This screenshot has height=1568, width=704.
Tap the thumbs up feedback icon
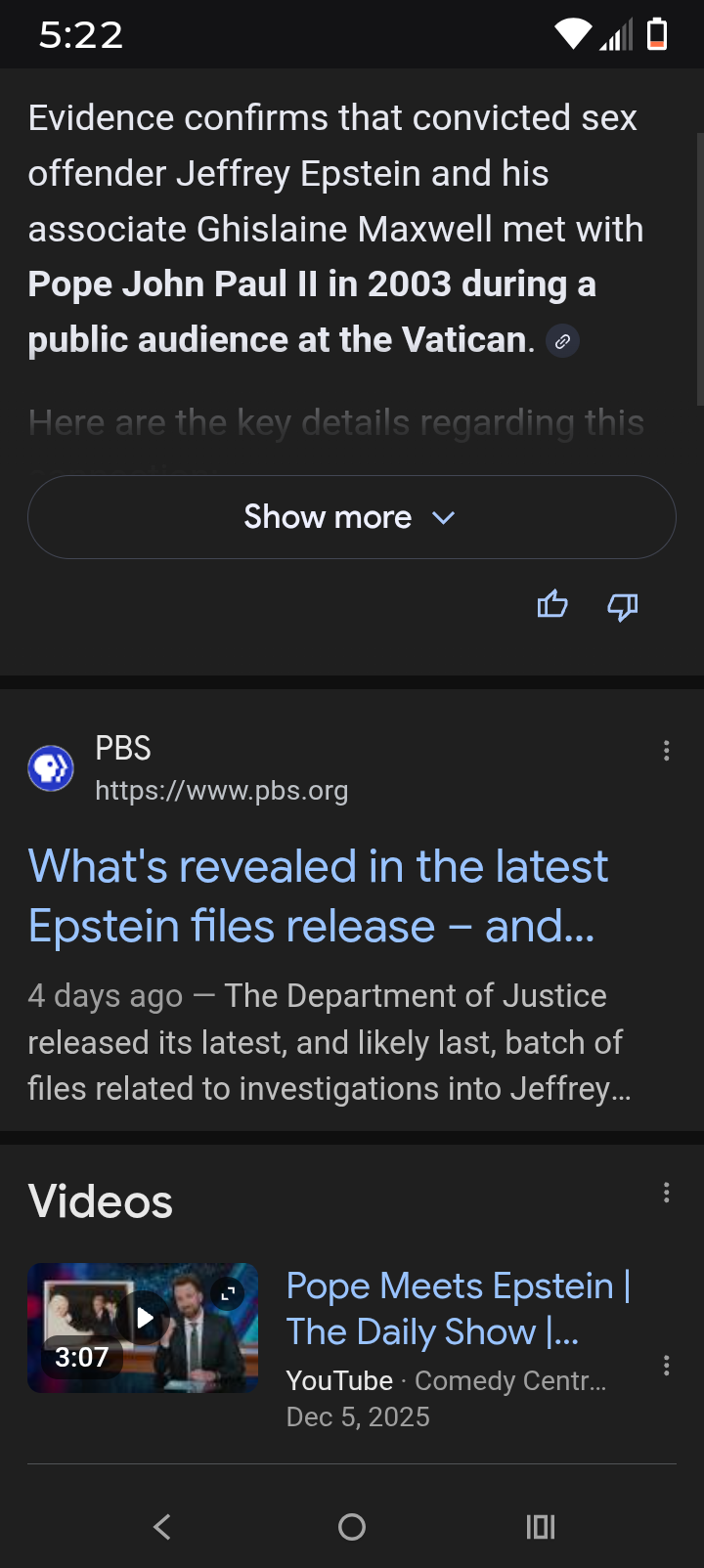(552, 605)
